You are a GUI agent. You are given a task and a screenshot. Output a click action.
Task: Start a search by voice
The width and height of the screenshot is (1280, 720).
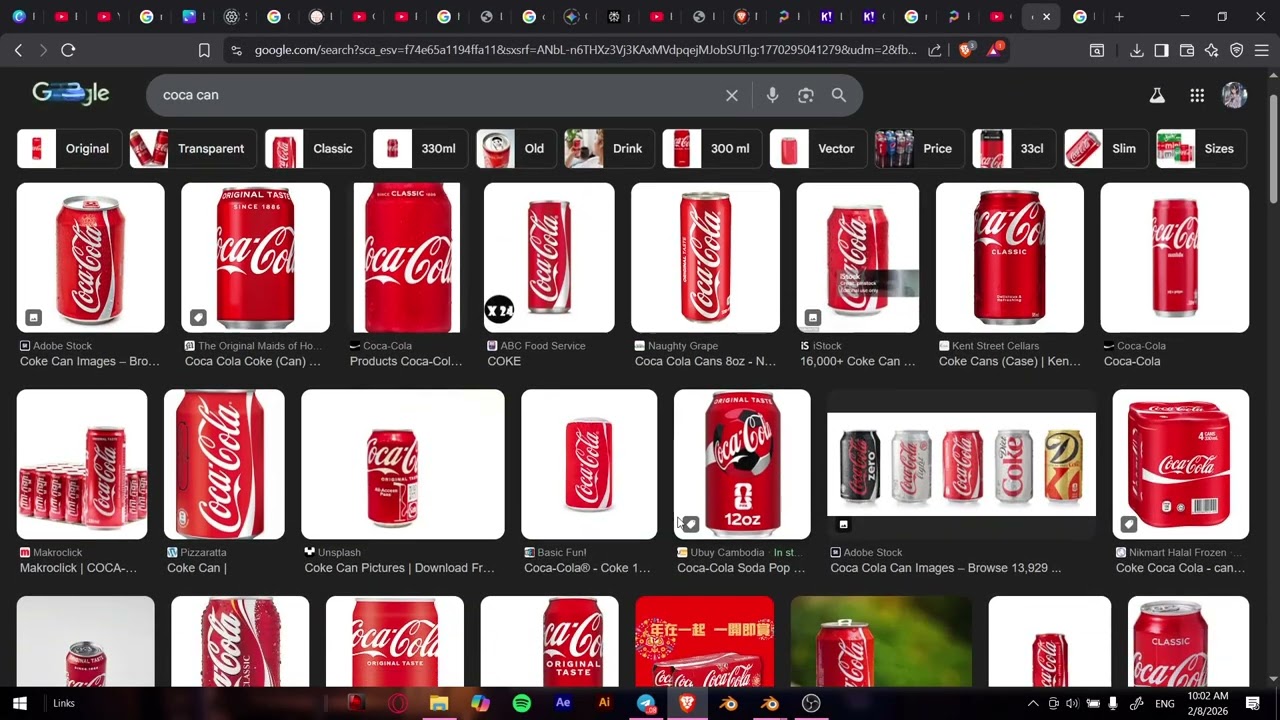772,95
